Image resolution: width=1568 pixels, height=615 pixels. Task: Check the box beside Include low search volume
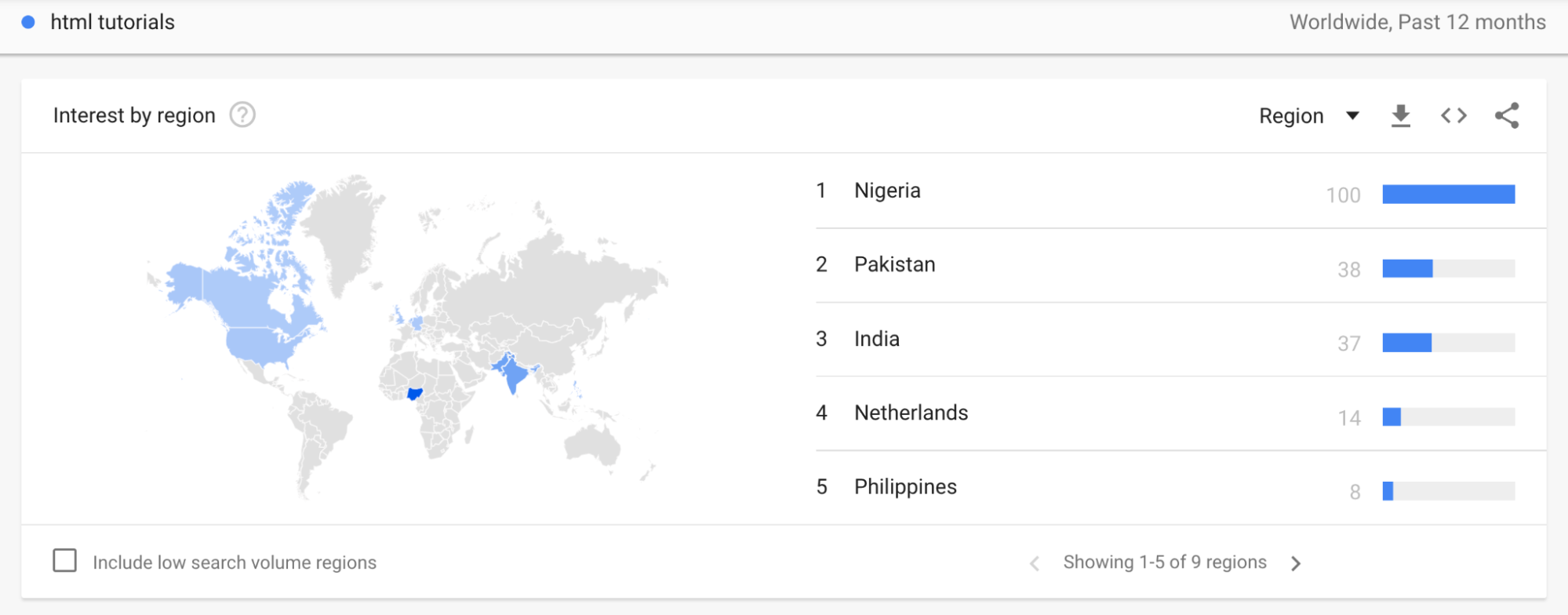65,561
